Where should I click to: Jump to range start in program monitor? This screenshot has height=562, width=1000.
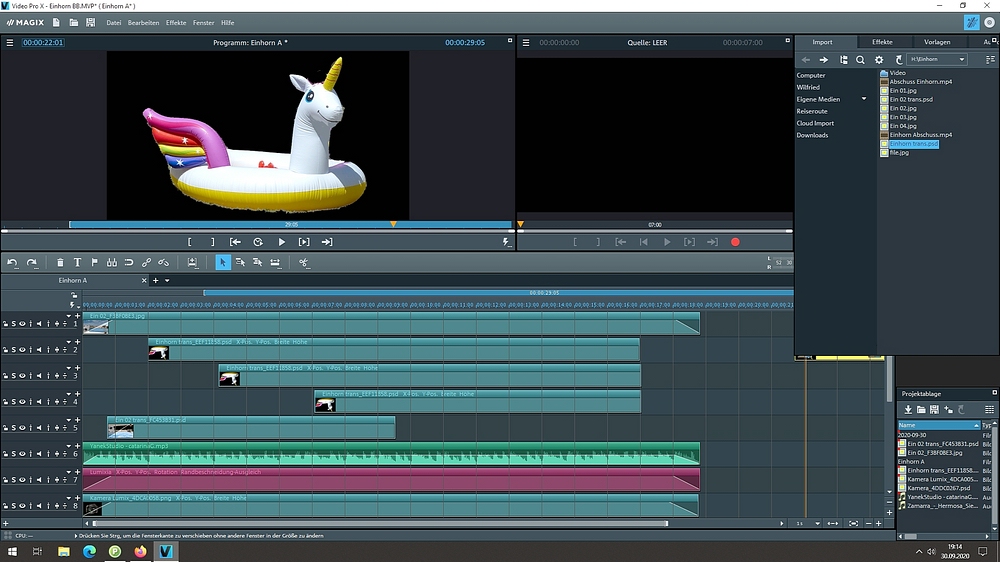(x=235, y=242)
